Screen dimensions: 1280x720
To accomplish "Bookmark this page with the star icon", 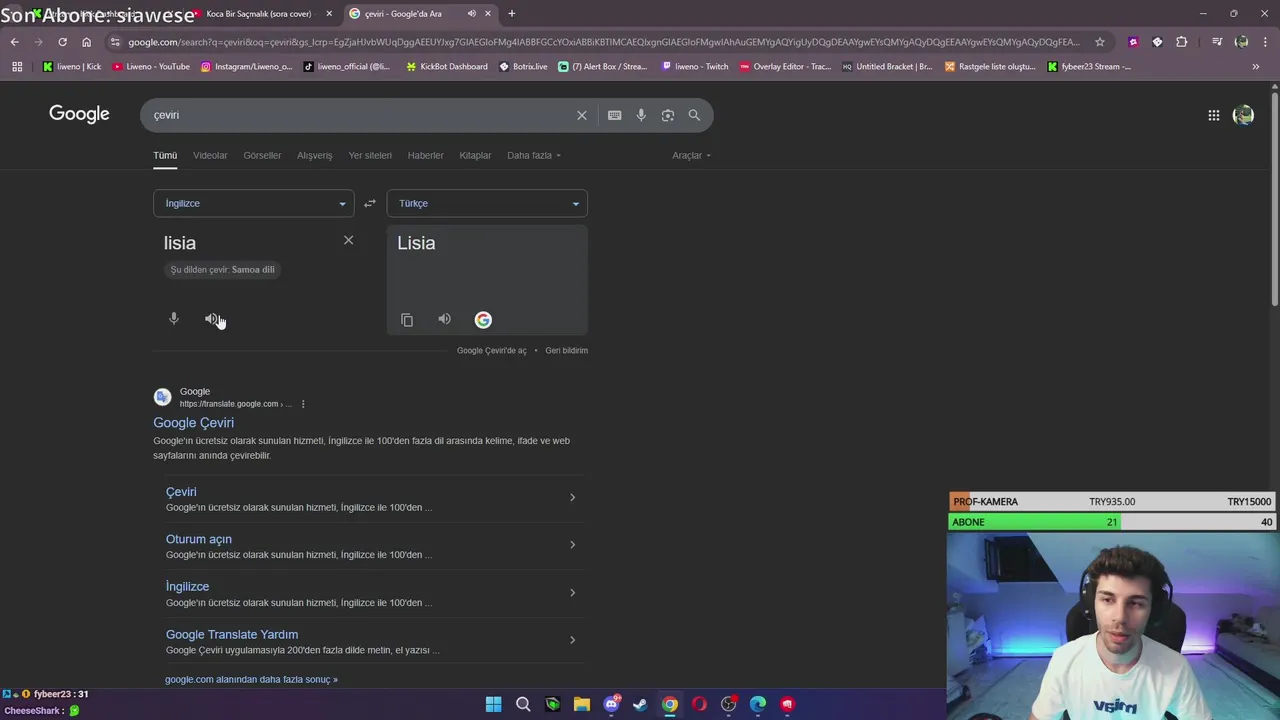I will [x=1100, y=42].
